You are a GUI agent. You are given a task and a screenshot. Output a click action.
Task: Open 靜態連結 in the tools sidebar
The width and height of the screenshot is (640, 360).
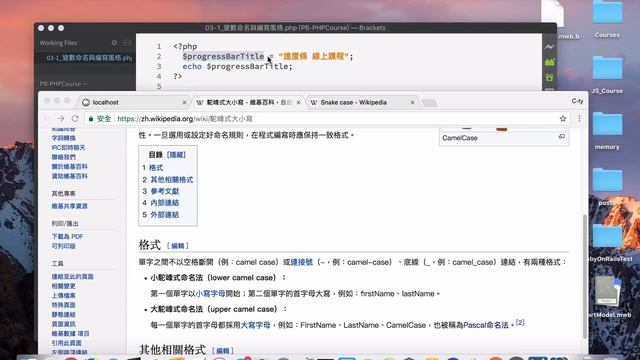(x=64, y=314)
